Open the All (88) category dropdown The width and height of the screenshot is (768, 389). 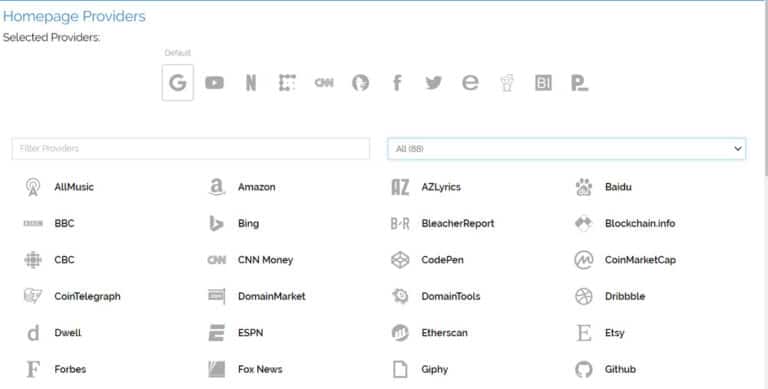tap(567, 148)
